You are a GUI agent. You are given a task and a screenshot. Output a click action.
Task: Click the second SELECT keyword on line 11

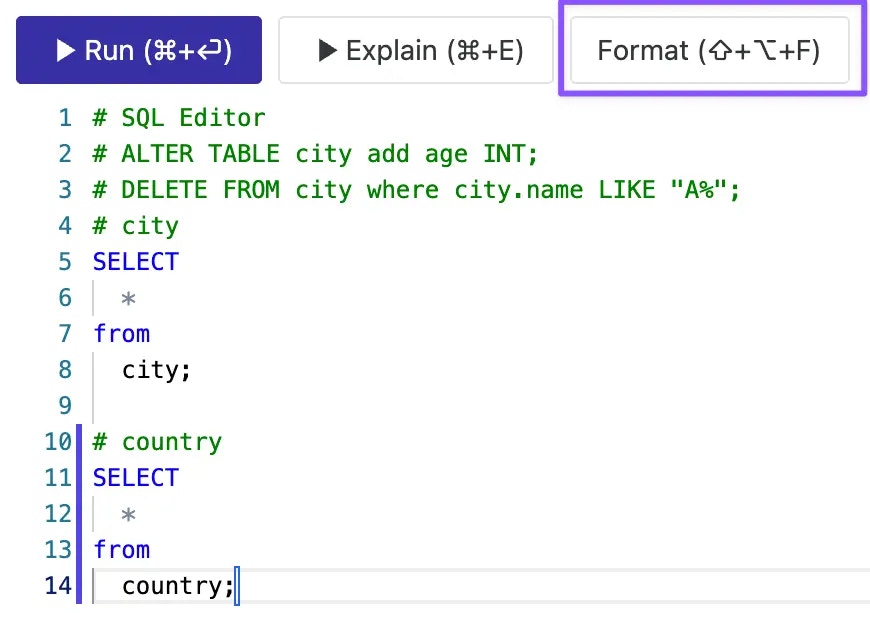(x=136, y=478)
